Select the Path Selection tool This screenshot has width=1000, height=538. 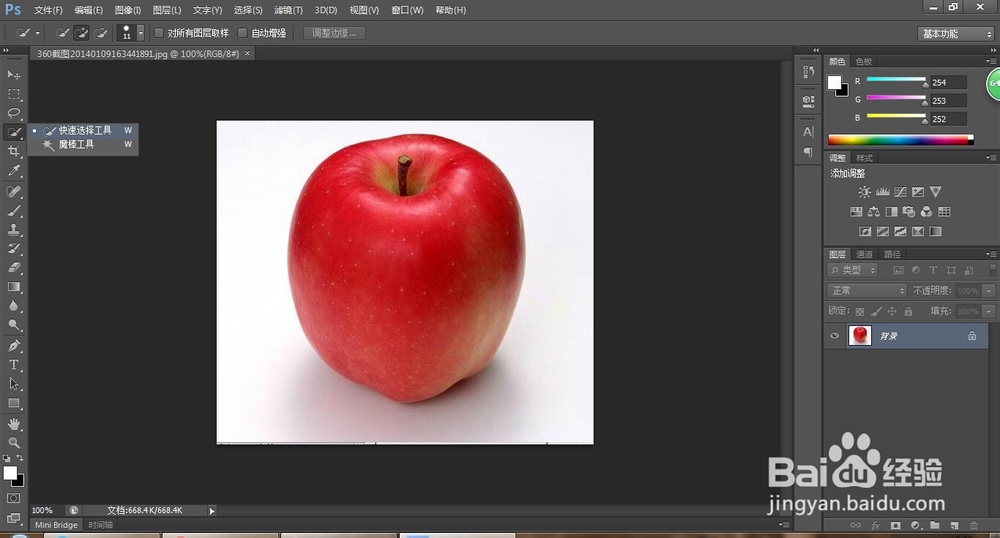tap(13, 384)
